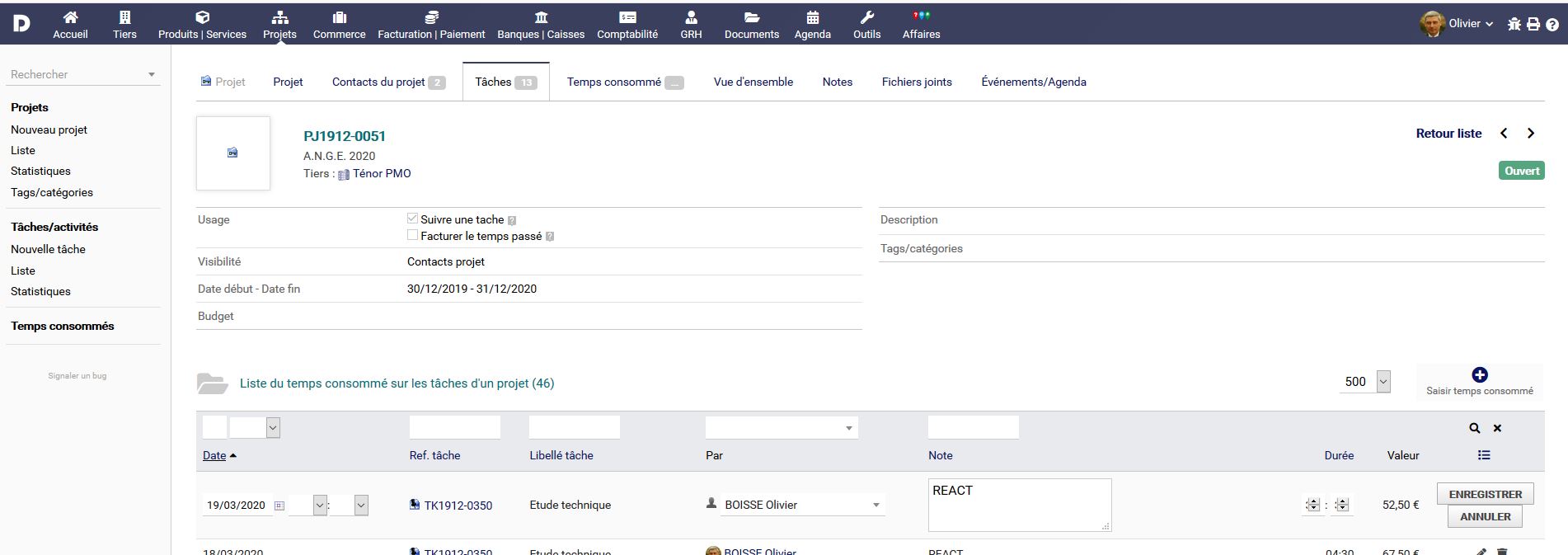Screen dimensions: 1568x555
Task: Open the Affaires module
Action: (921, 25)
